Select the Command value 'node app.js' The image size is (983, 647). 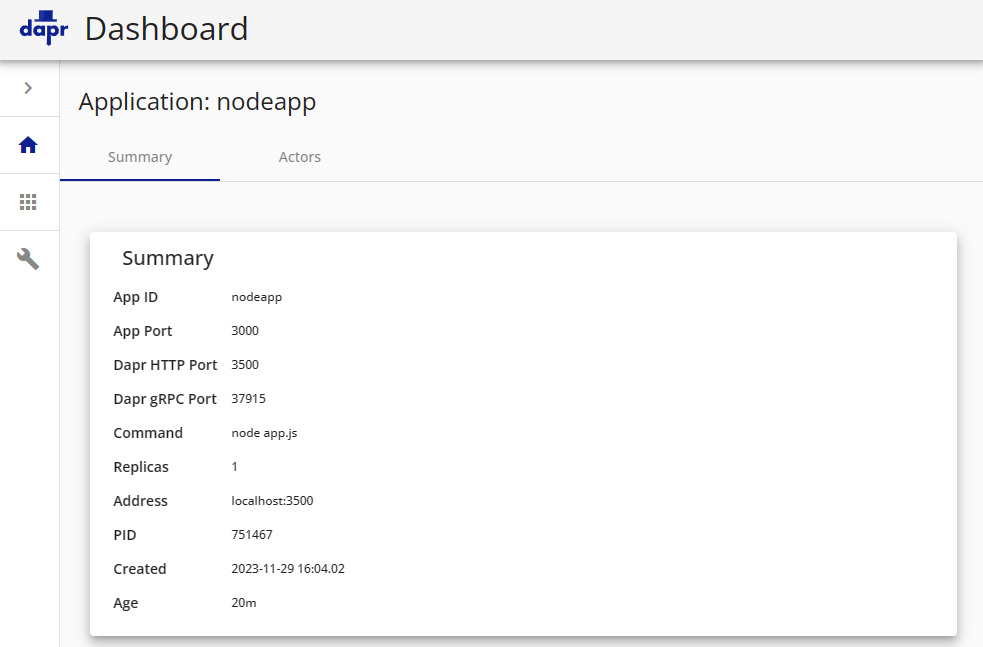pyautogui.click(x=264, y=433)
